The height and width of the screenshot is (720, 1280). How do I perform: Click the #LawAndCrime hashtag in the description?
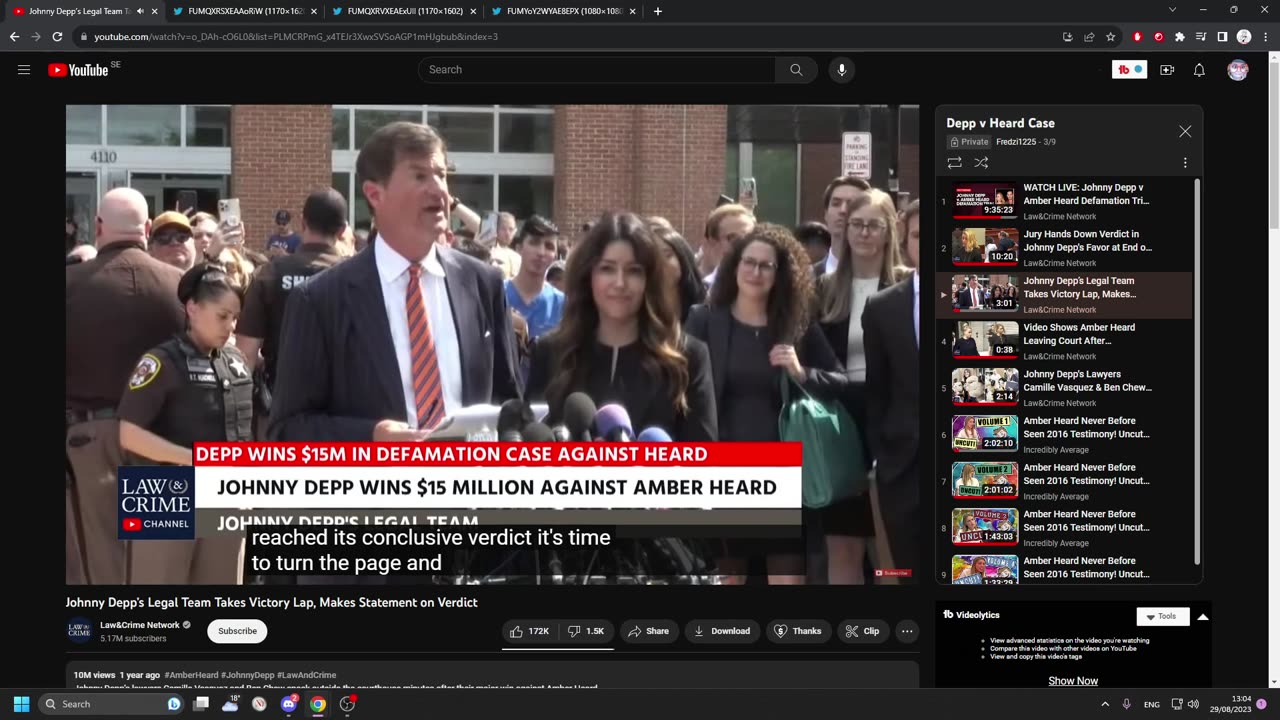(306, 675)
